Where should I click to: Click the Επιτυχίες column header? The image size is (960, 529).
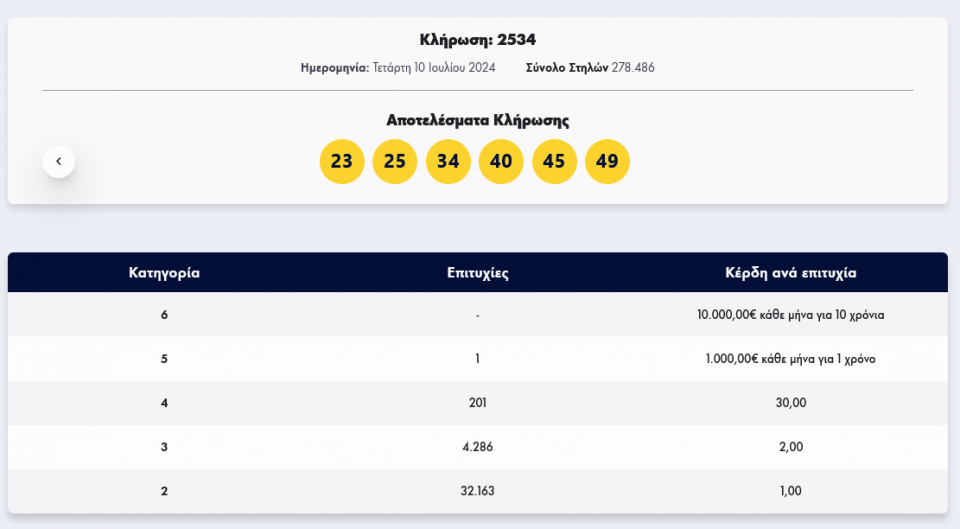[x=478, y=273]
